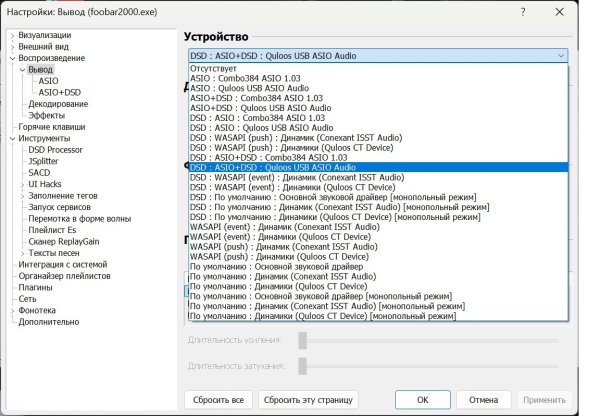Expand the Внешний вид tree node
The height and width of the screenshot is (416, 600).
pyautogui.click(x=13, y=47)
